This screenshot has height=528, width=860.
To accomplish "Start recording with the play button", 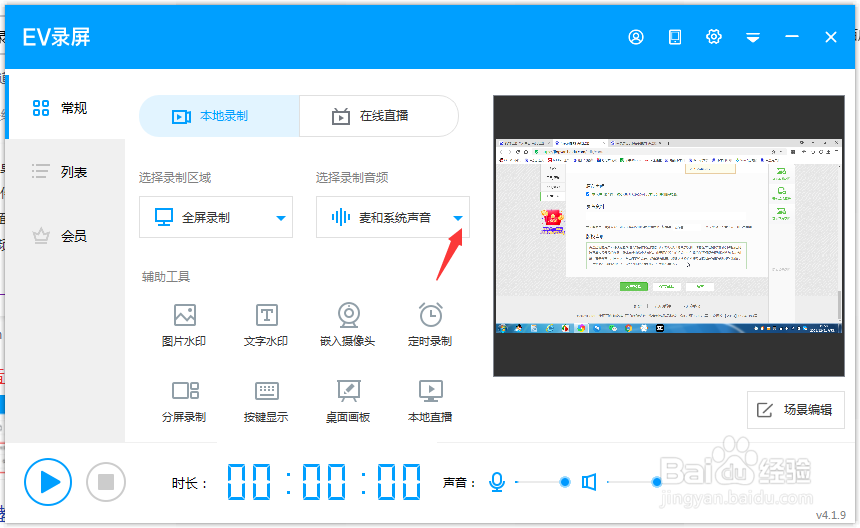I will coord(48,482).
